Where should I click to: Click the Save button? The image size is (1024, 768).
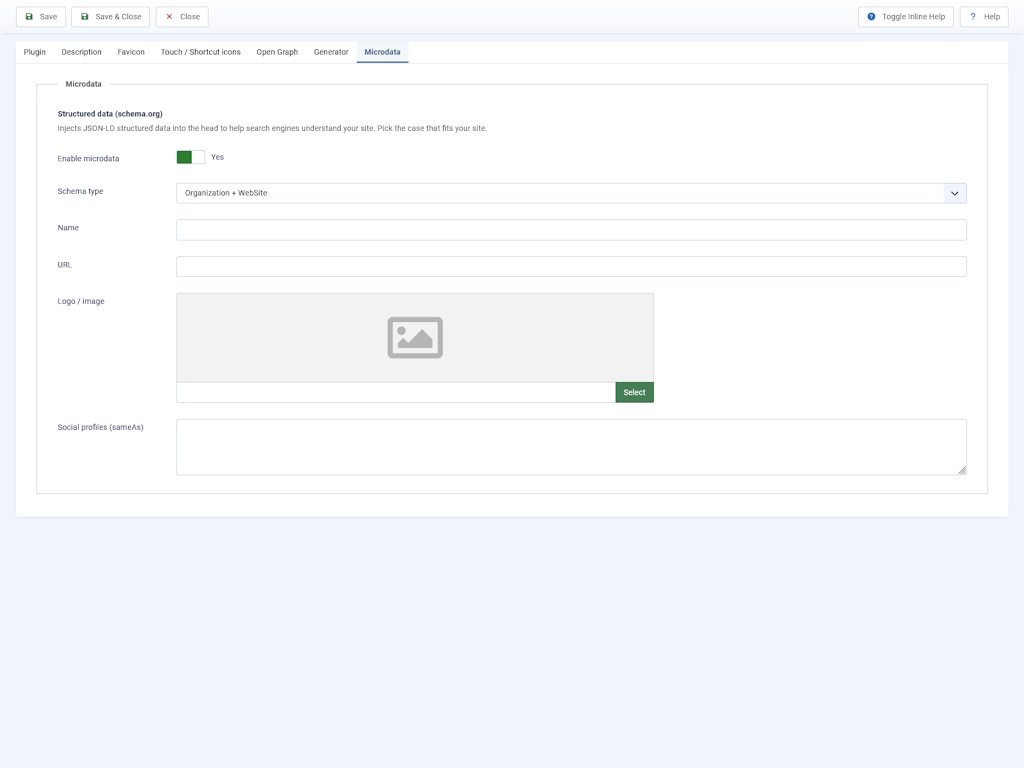click(x=40, y=16)
